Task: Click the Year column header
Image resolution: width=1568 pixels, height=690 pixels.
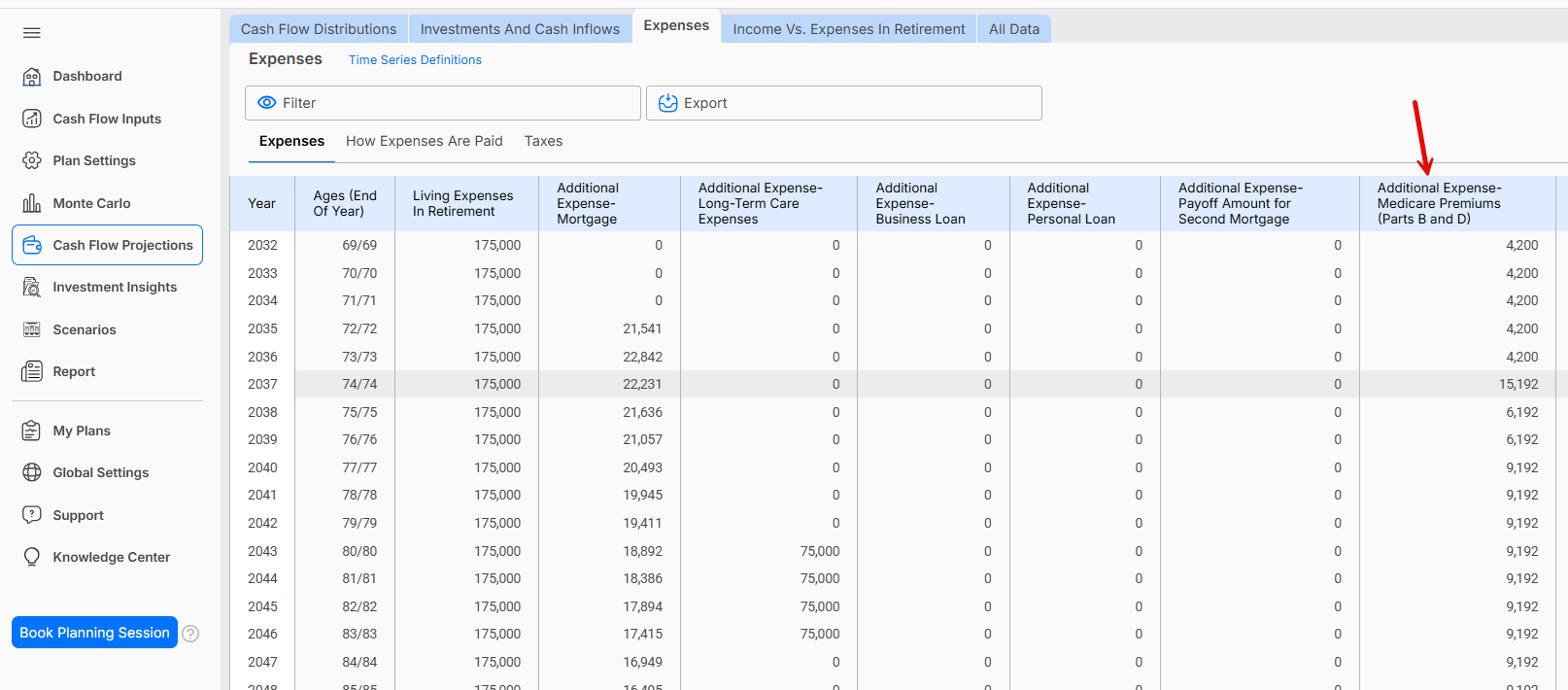Action: click(x=262, y=204)
